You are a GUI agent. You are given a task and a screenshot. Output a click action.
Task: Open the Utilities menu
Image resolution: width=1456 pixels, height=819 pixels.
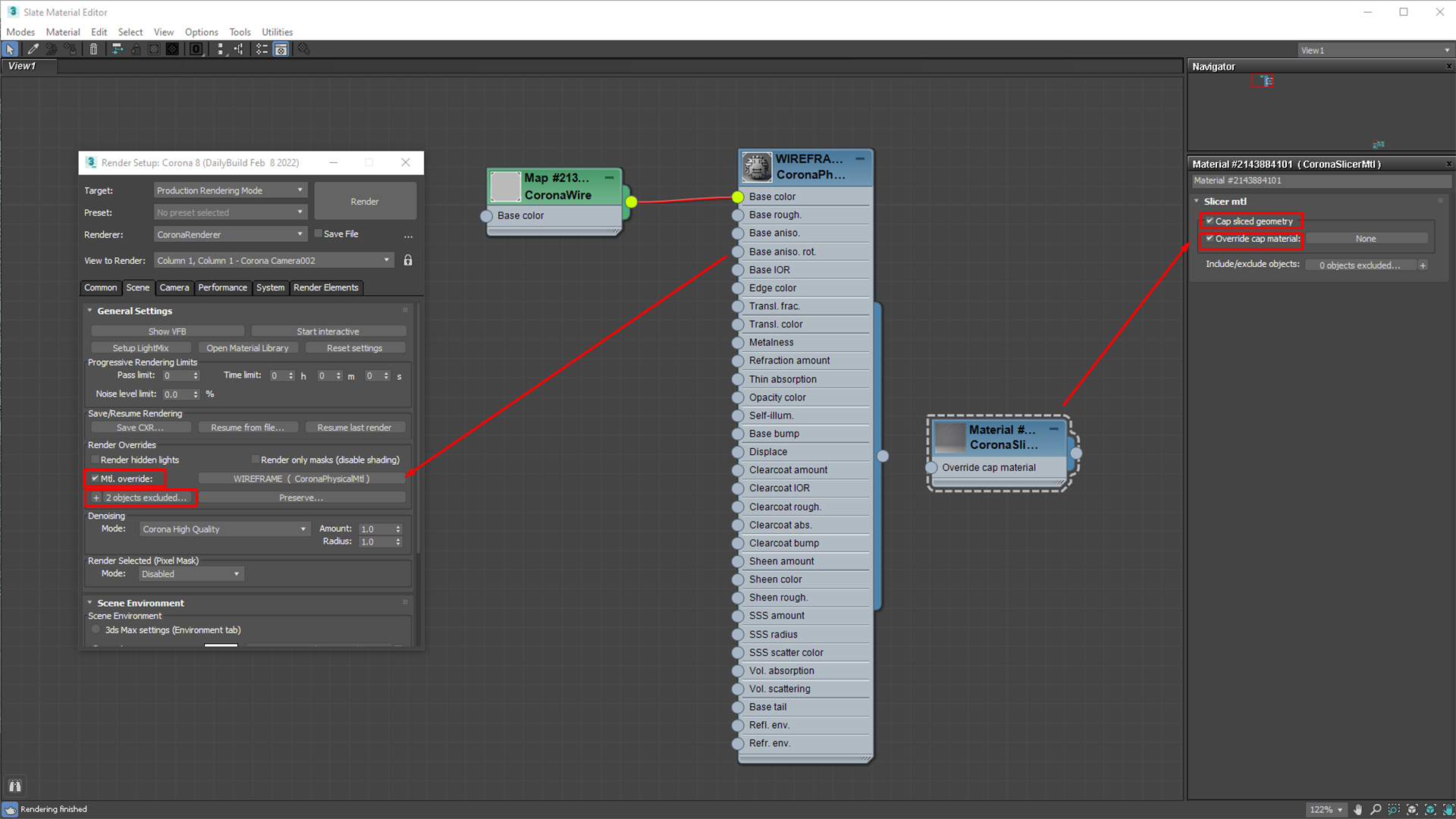tap(277, 32)
